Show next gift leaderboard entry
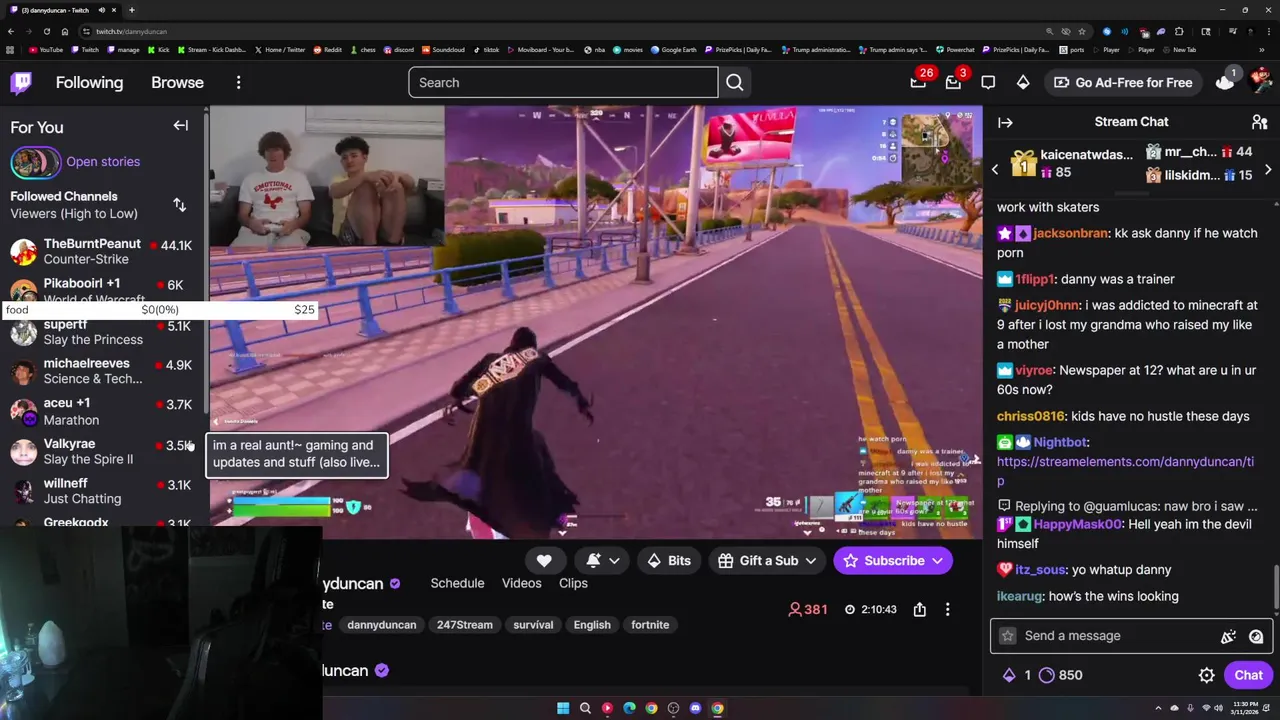 [x=1268, y=170]
